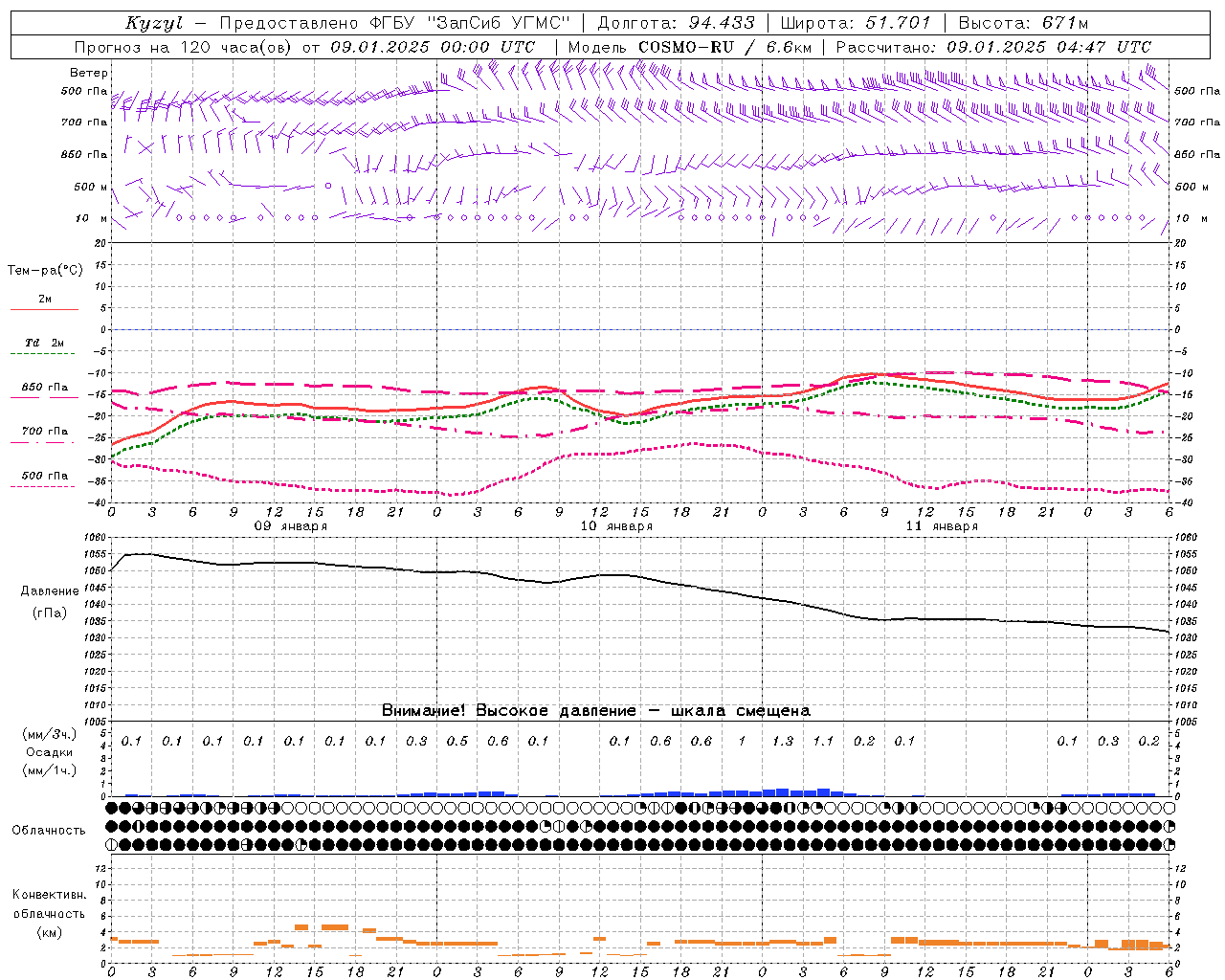1225x980 pixels.
Task: Click the '09 января' date label
Action: 291,526
